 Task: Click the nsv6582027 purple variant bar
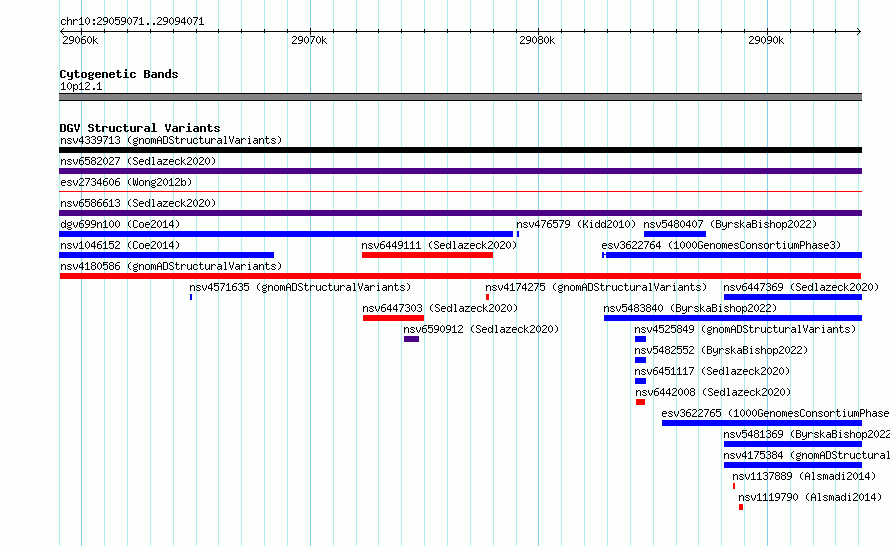point(460,171)
